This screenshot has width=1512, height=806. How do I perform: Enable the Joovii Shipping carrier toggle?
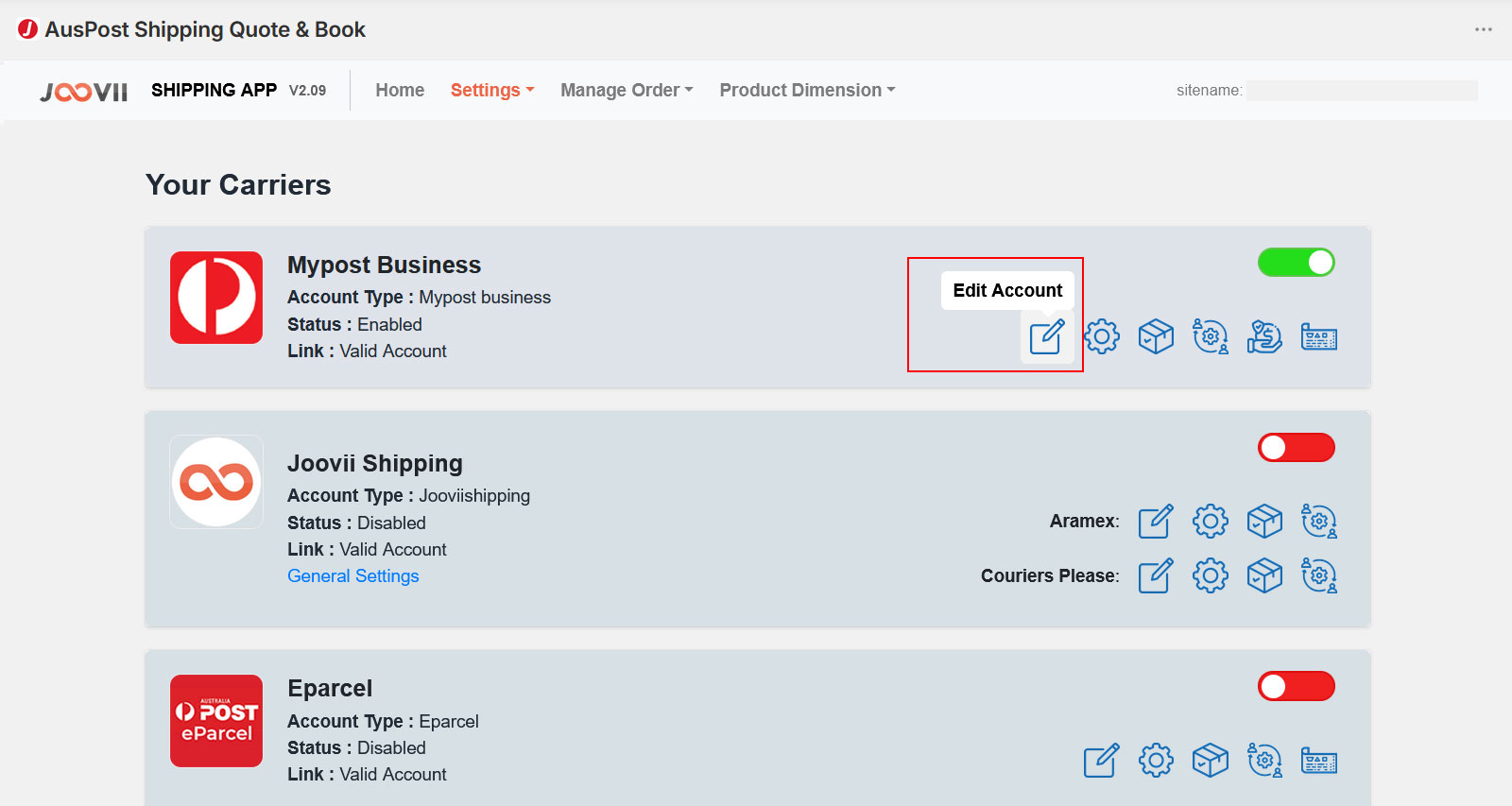tap(1296, 448)
